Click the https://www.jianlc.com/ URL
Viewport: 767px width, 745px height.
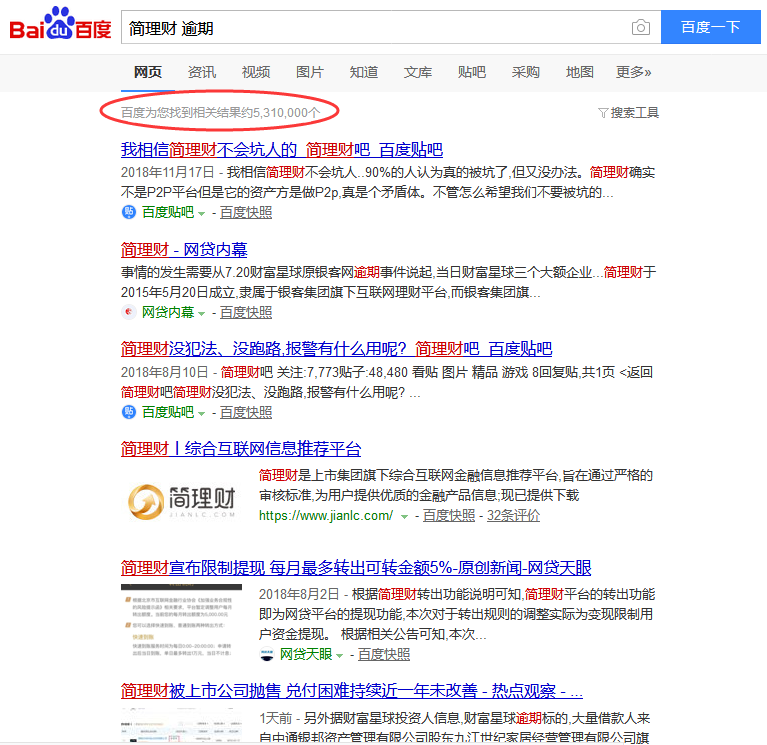tap(326, 516)
